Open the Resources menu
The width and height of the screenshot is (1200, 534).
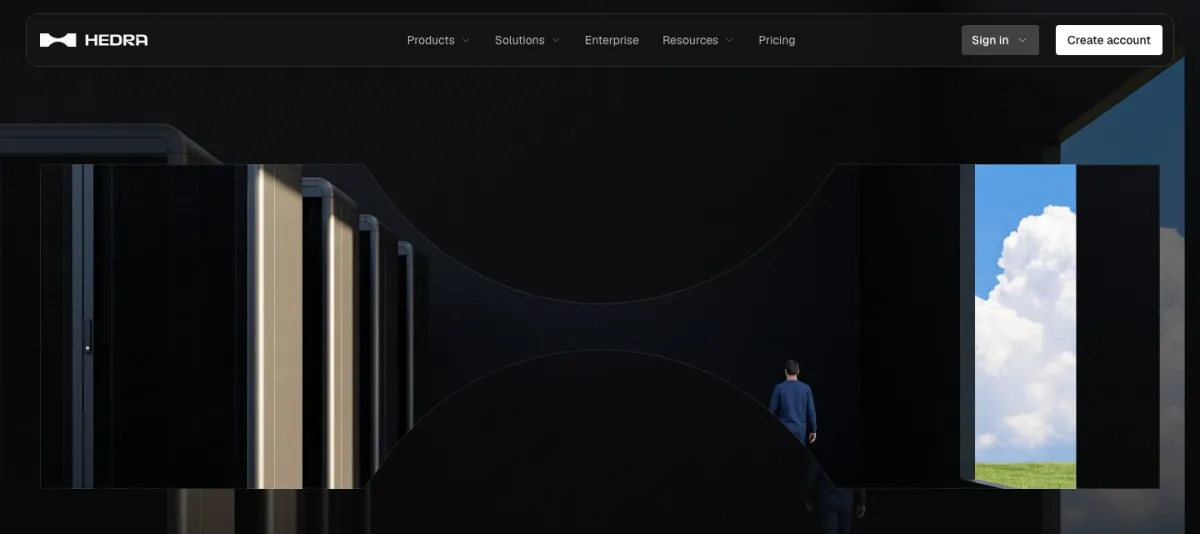click(698, 40)
